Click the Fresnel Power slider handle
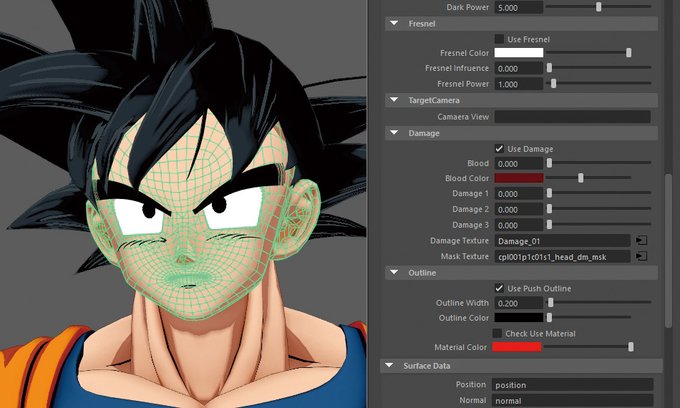 pos(553,83)
